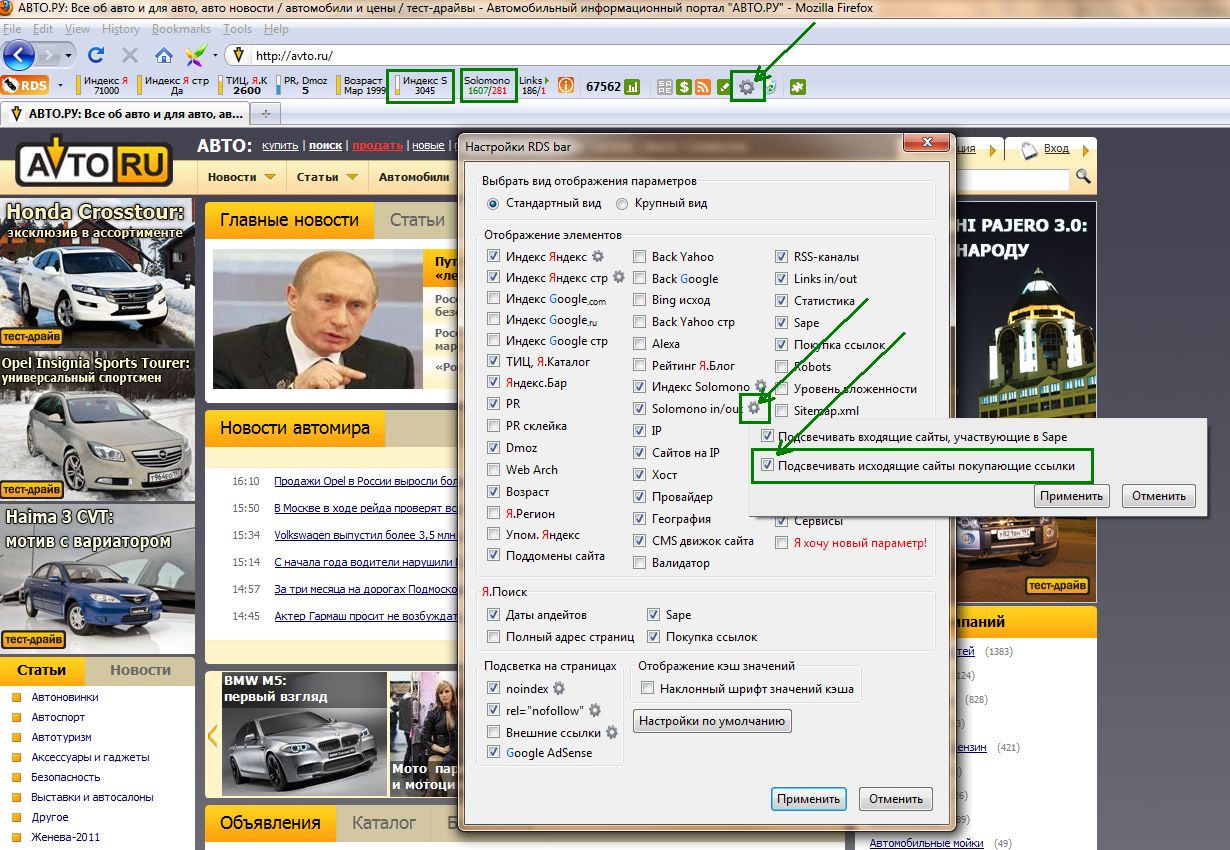Open gear settings beside Solomono in/out
1230x850 pixels.
point(753,408)
